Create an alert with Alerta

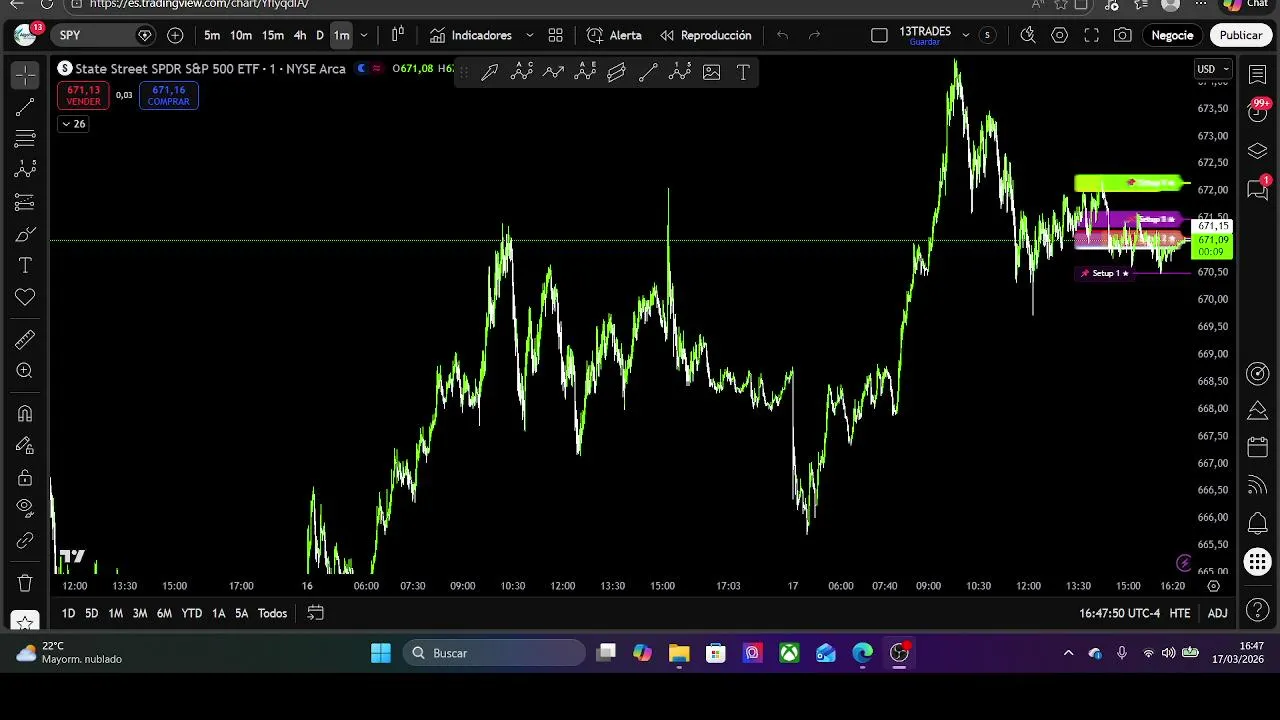pyautogui.click(x=614, y=35)
